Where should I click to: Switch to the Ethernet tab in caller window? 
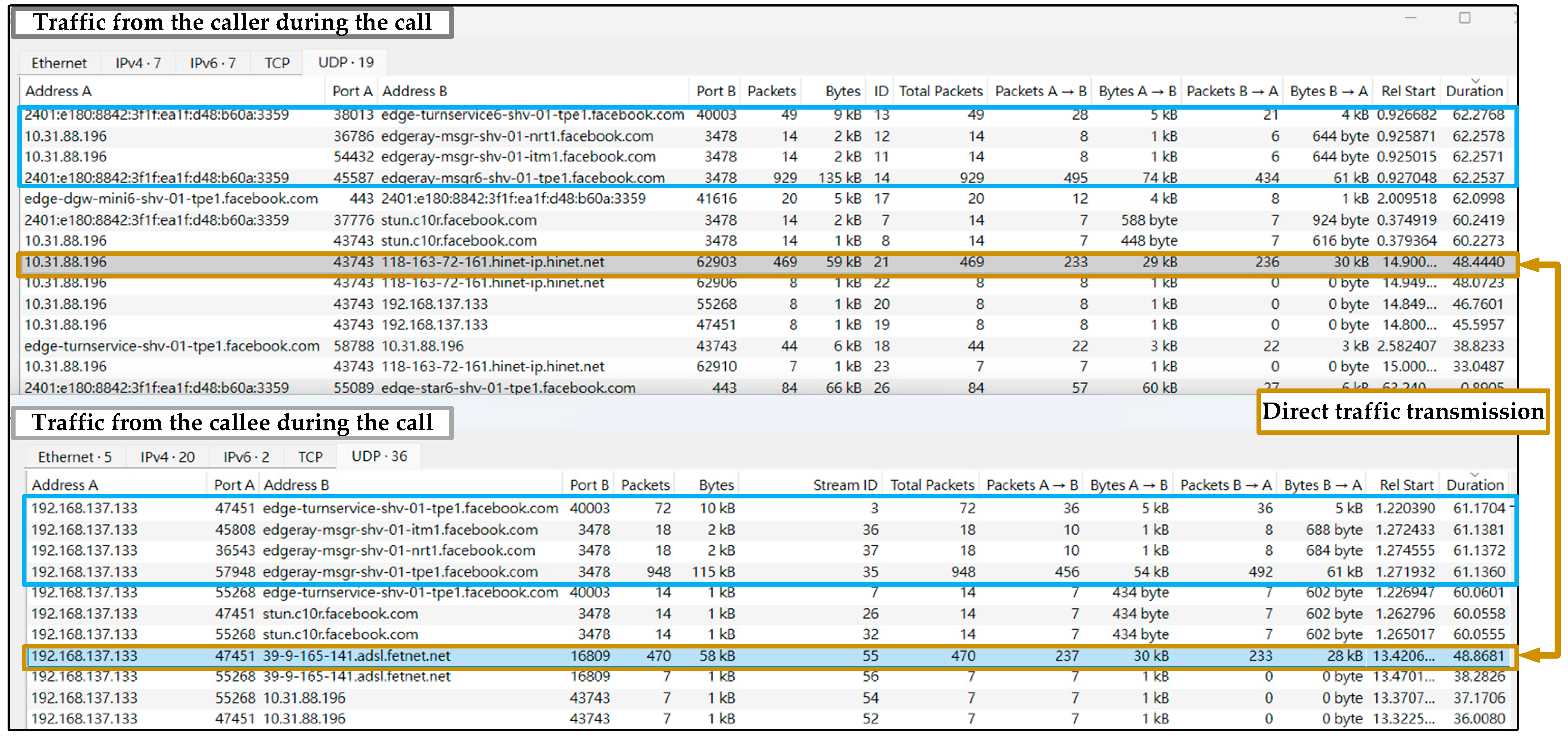pos(59,63)
